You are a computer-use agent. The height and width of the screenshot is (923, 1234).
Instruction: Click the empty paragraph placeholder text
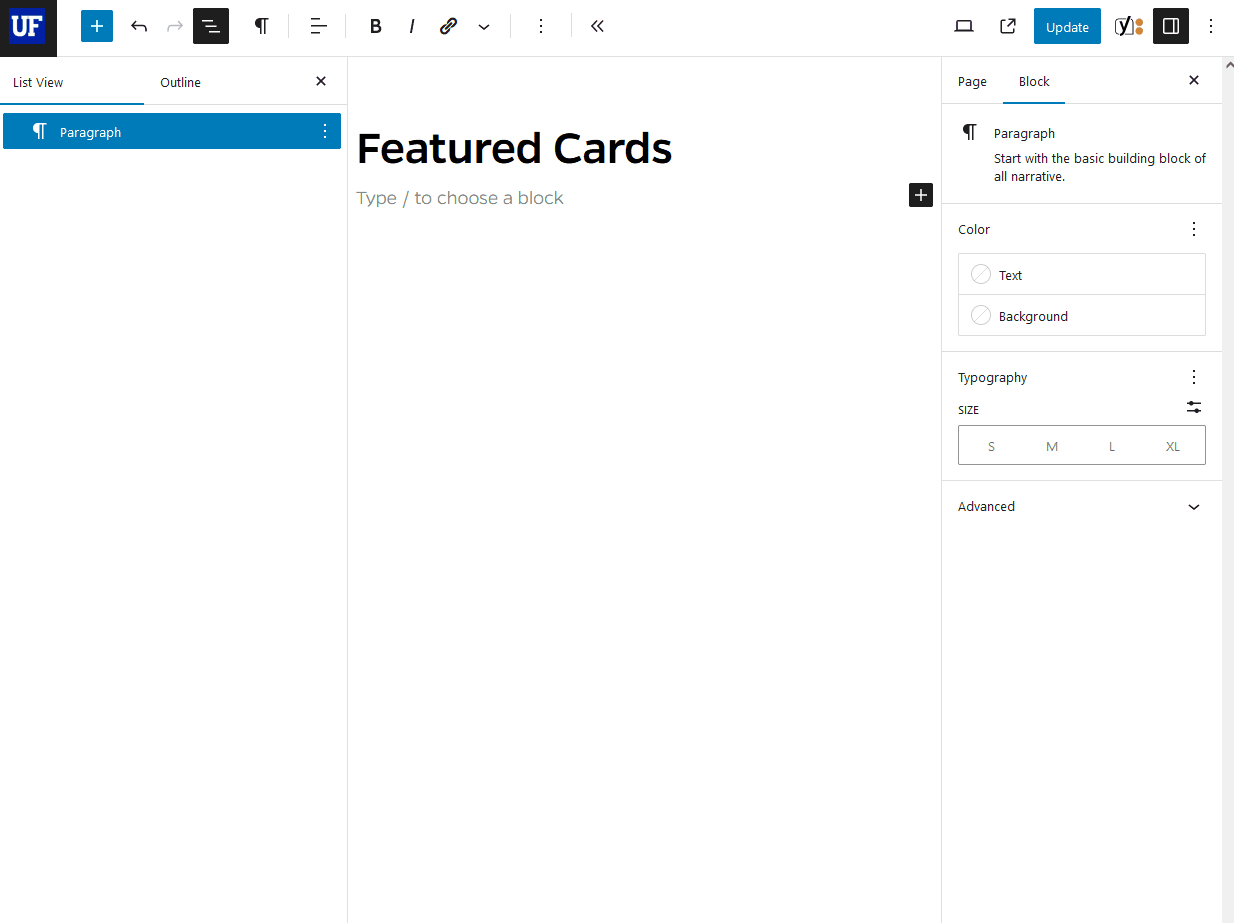pos(460,198)
